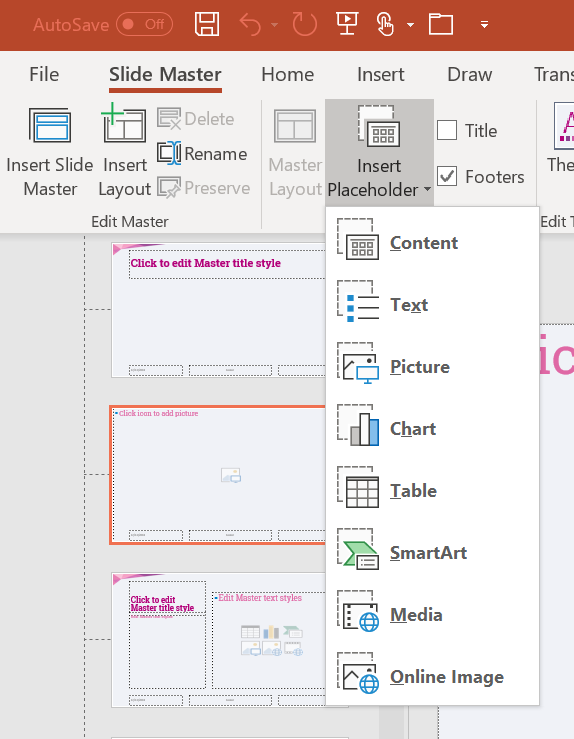
Task: Click the Insert Layout button
Action: pyautogui.click(x=124, y=152)
